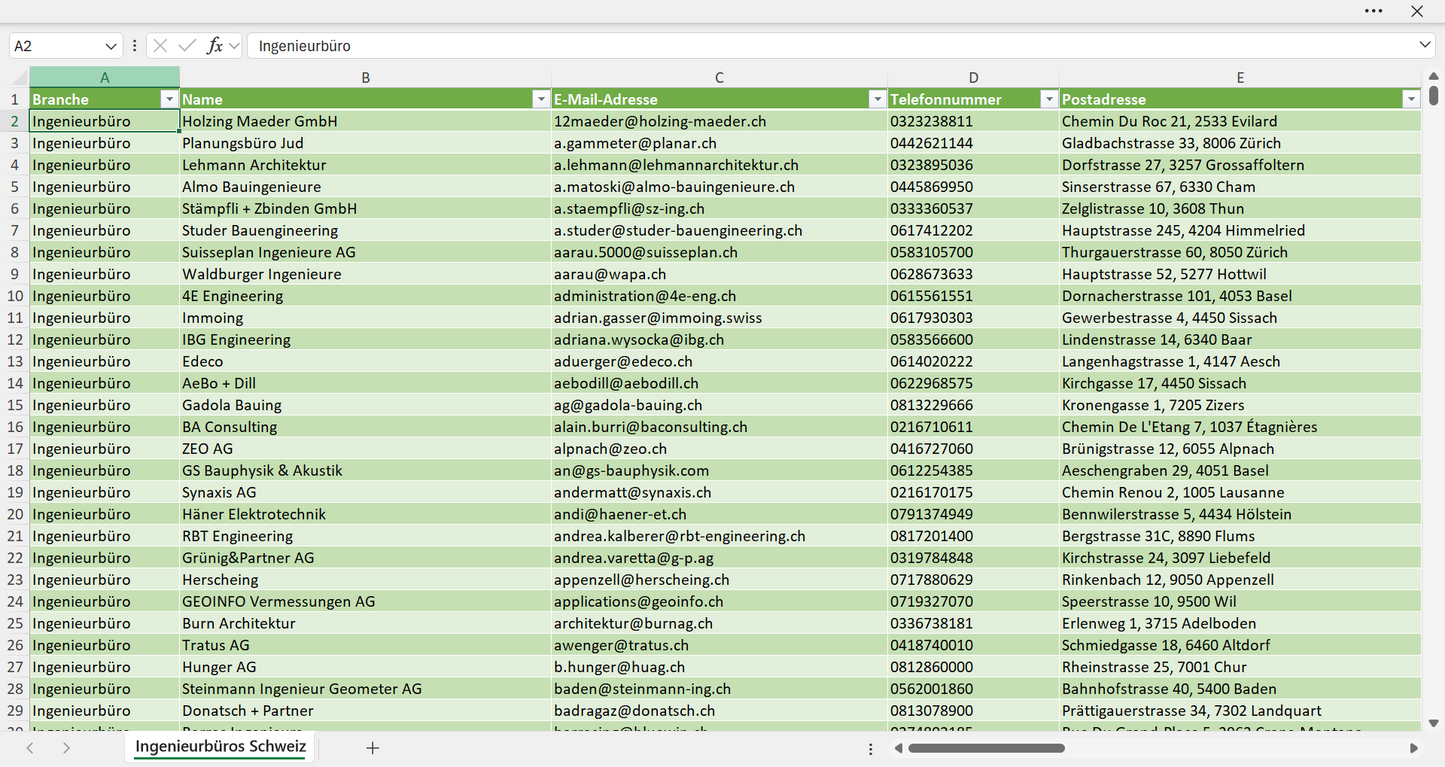Viewport: 1445px width, 767px height.
Task: Select column C header
Action: 719,77
